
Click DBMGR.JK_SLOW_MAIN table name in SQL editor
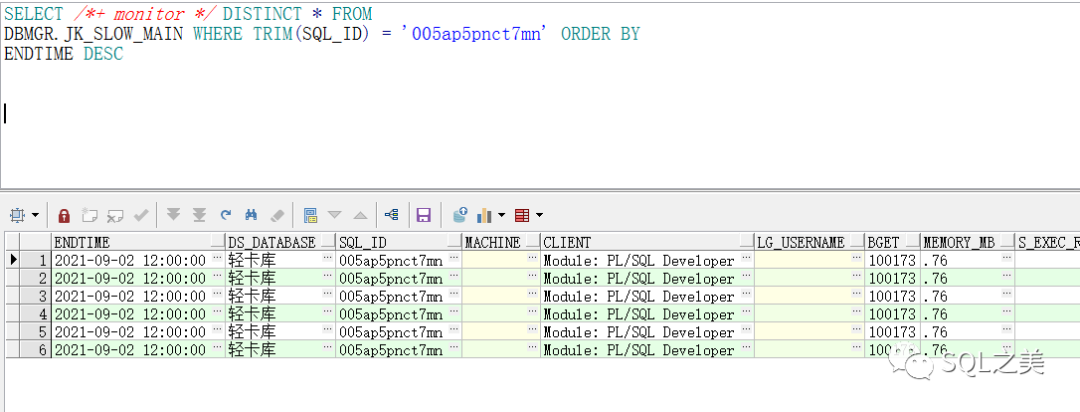[94, 34]
